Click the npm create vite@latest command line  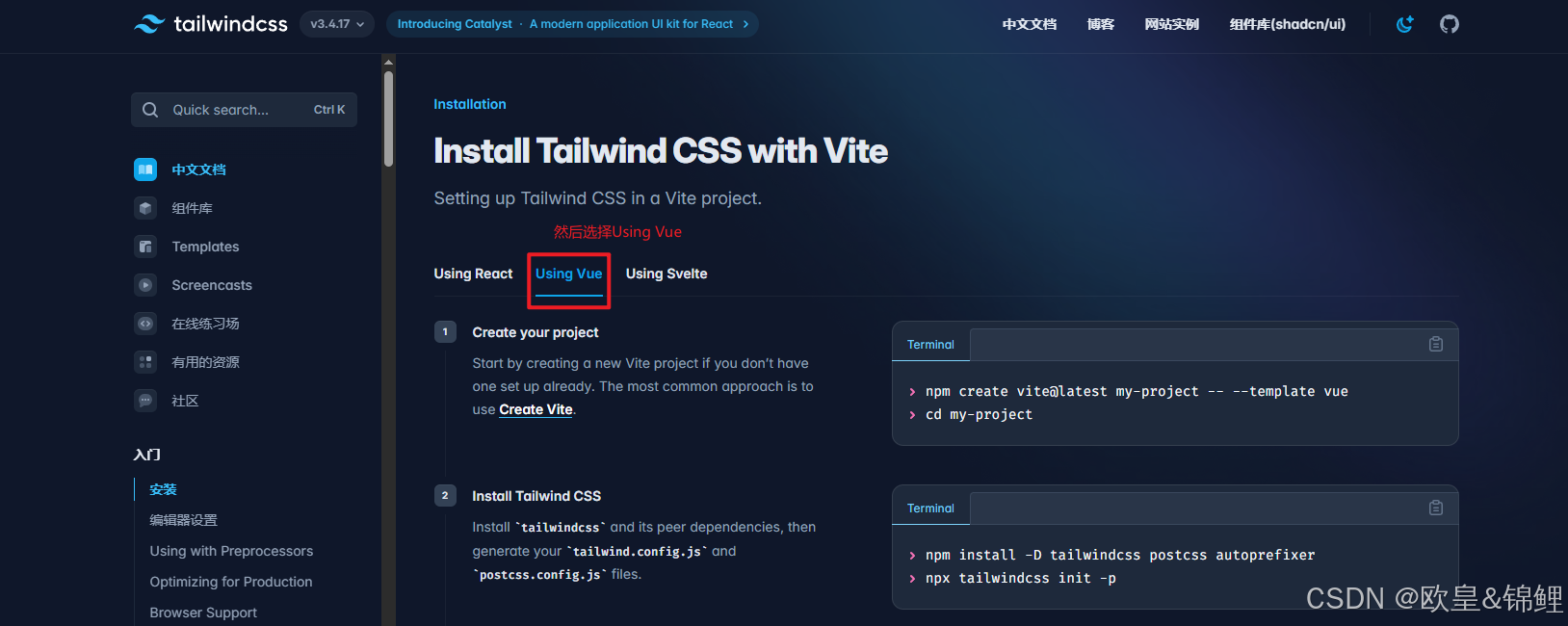(x=1137, y=391)
